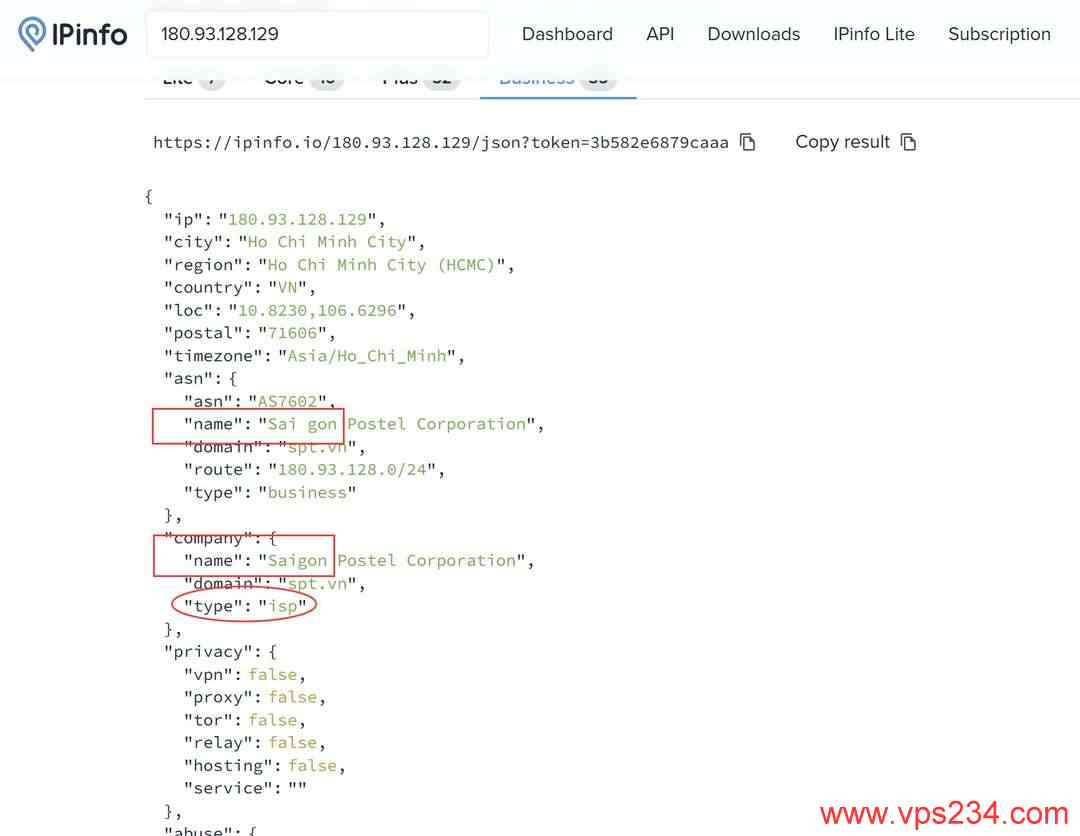Focus the IP address search field
Viewport: 1080px width, 836px height.
(317, 34)
